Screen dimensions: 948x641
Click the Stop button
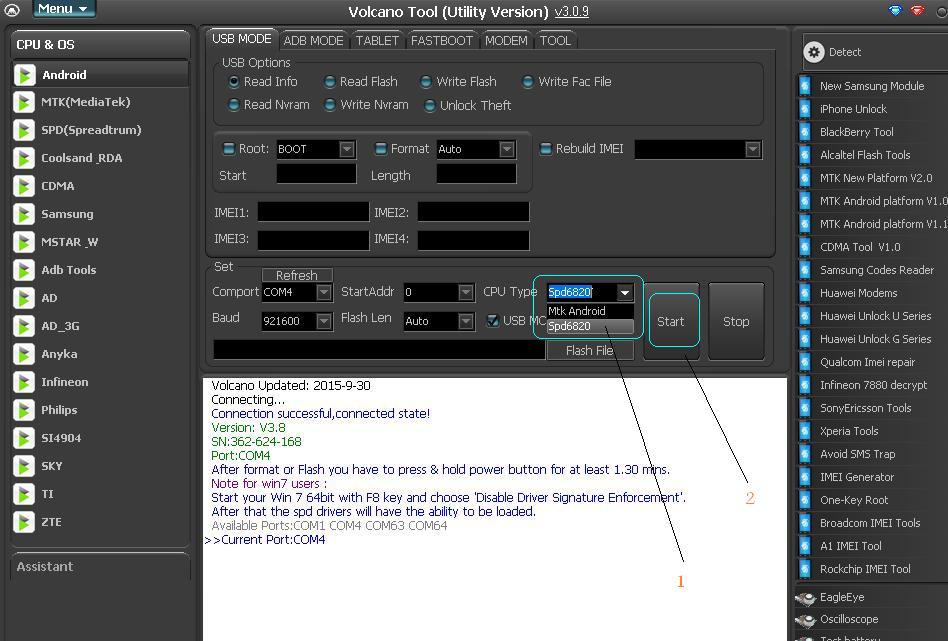click(x=736, y=321)
